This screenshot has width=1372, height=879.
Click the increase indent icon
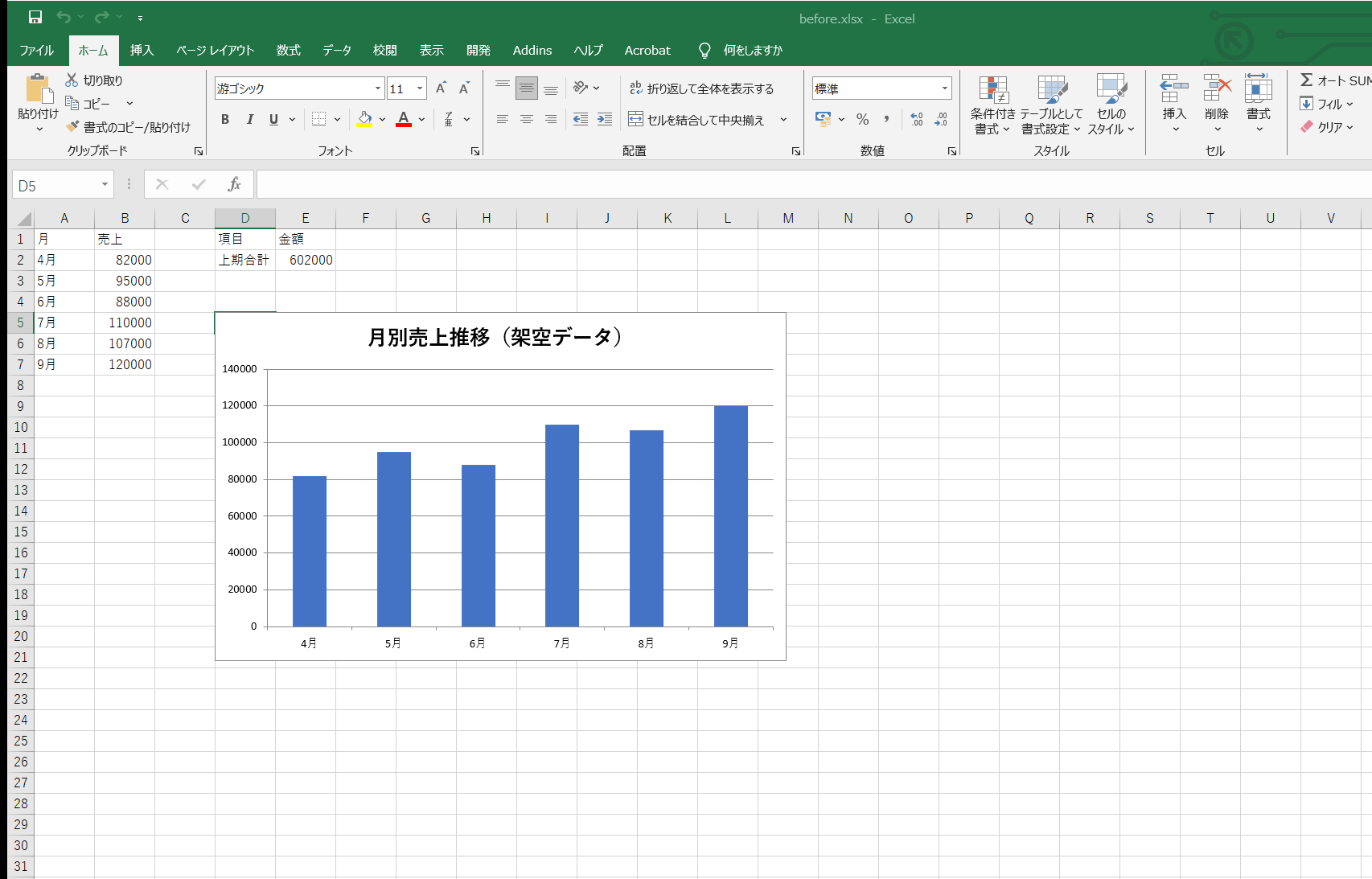click(x=605, y=119)
